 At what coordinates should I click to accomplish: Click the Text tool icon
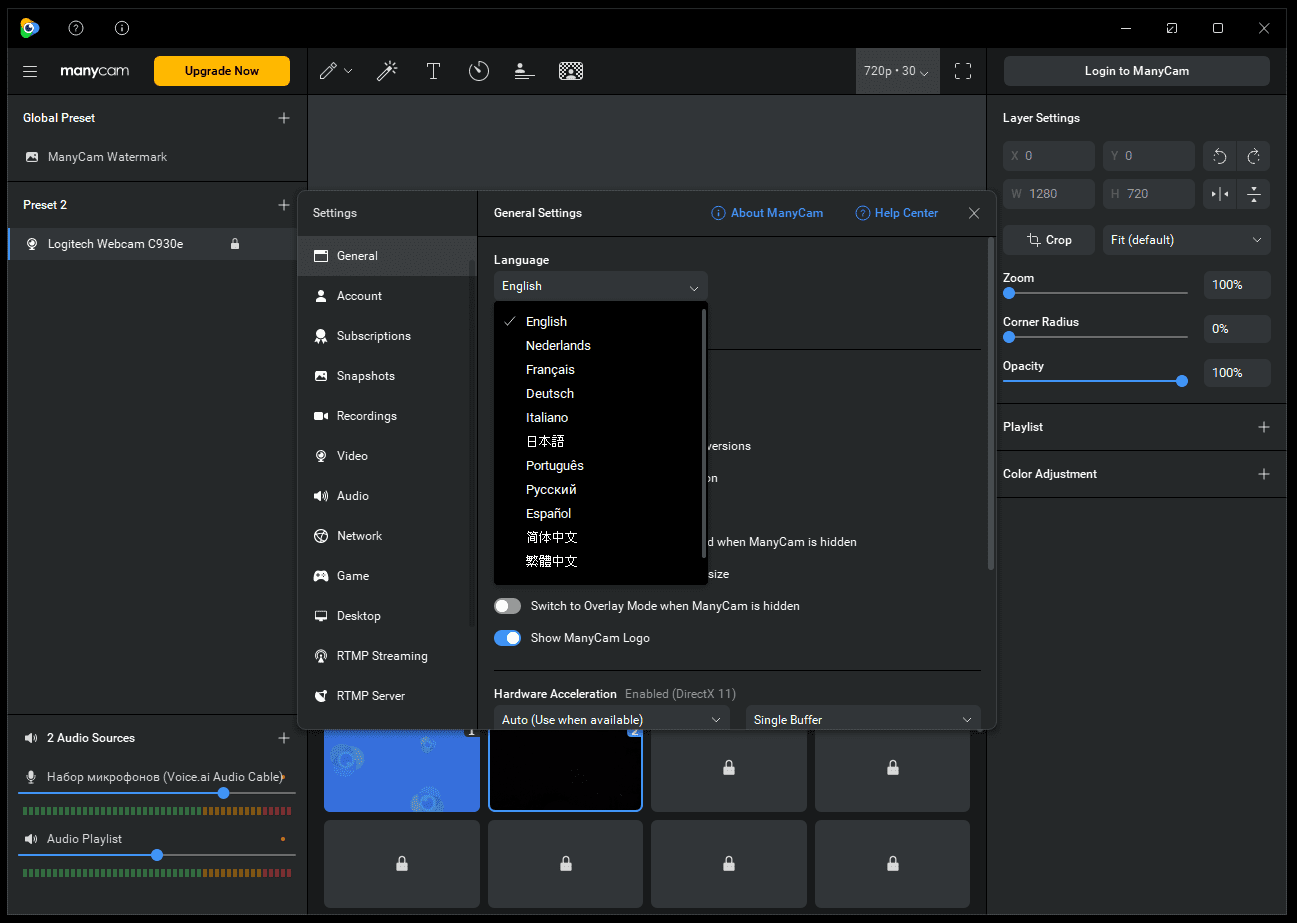point(433,71)
